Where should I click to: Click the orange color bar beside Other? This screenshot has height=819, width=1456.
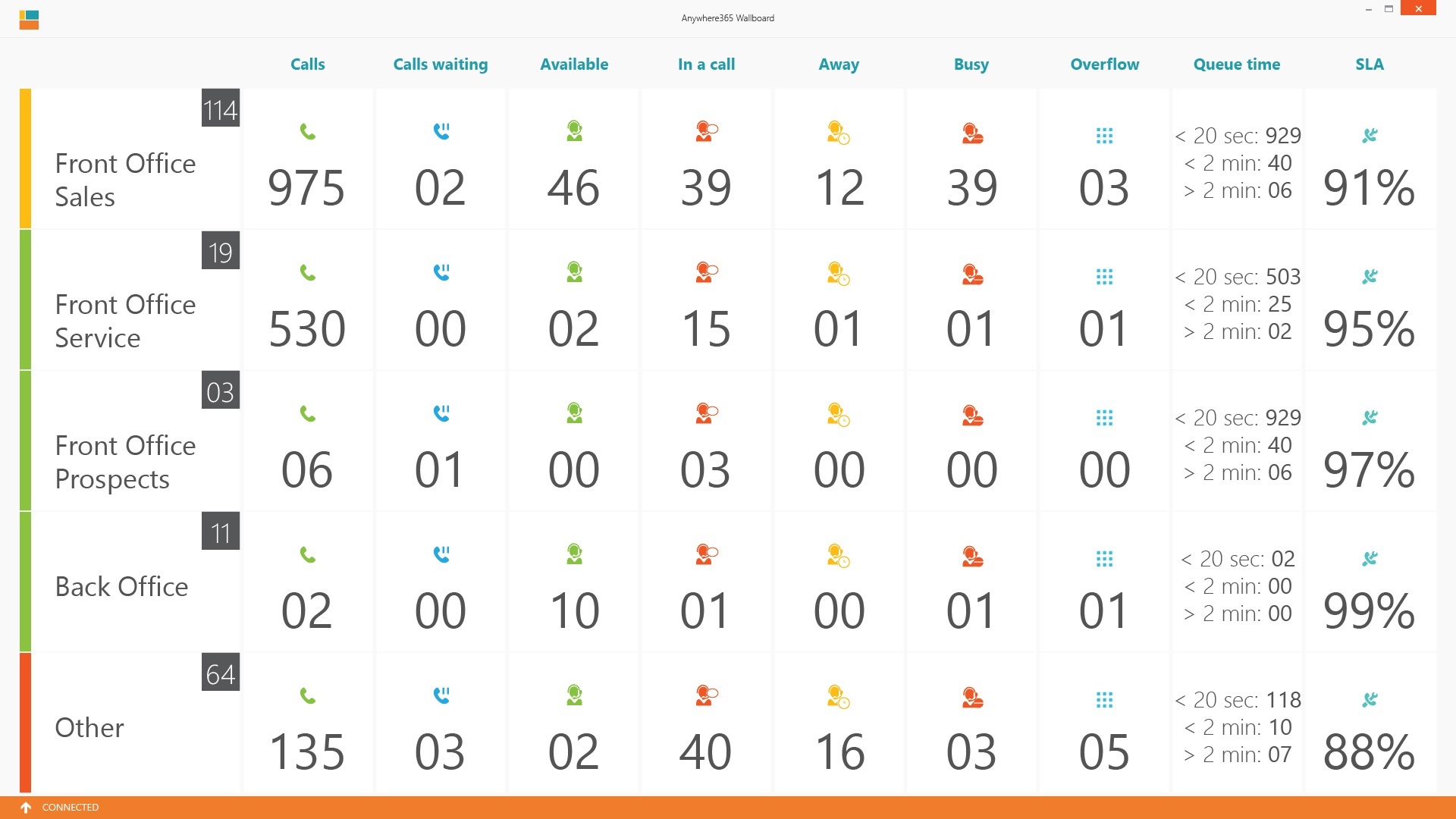25,723
